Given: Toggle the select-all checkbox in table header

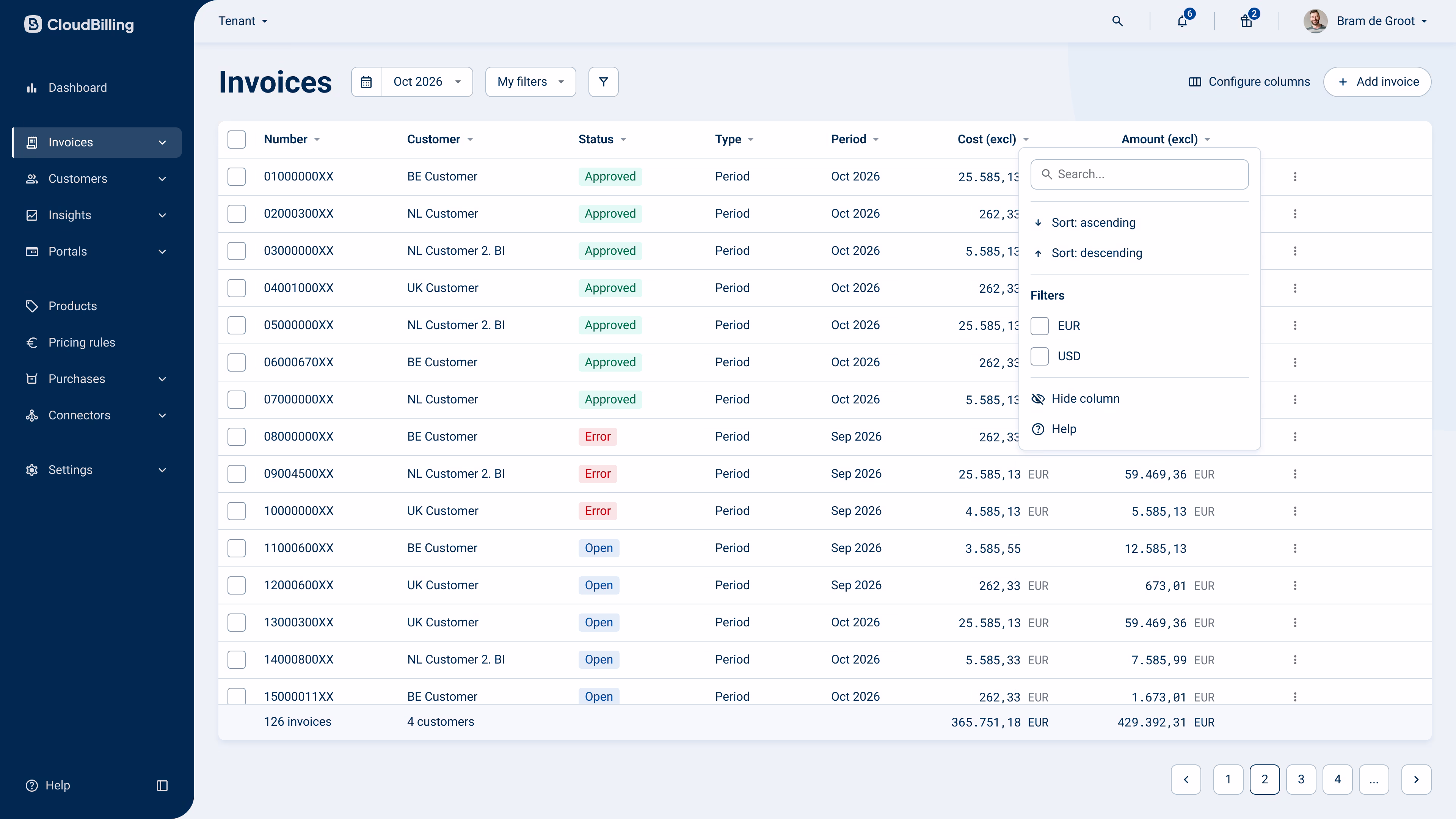Looking at the screenshot, I should click(236, 139).
